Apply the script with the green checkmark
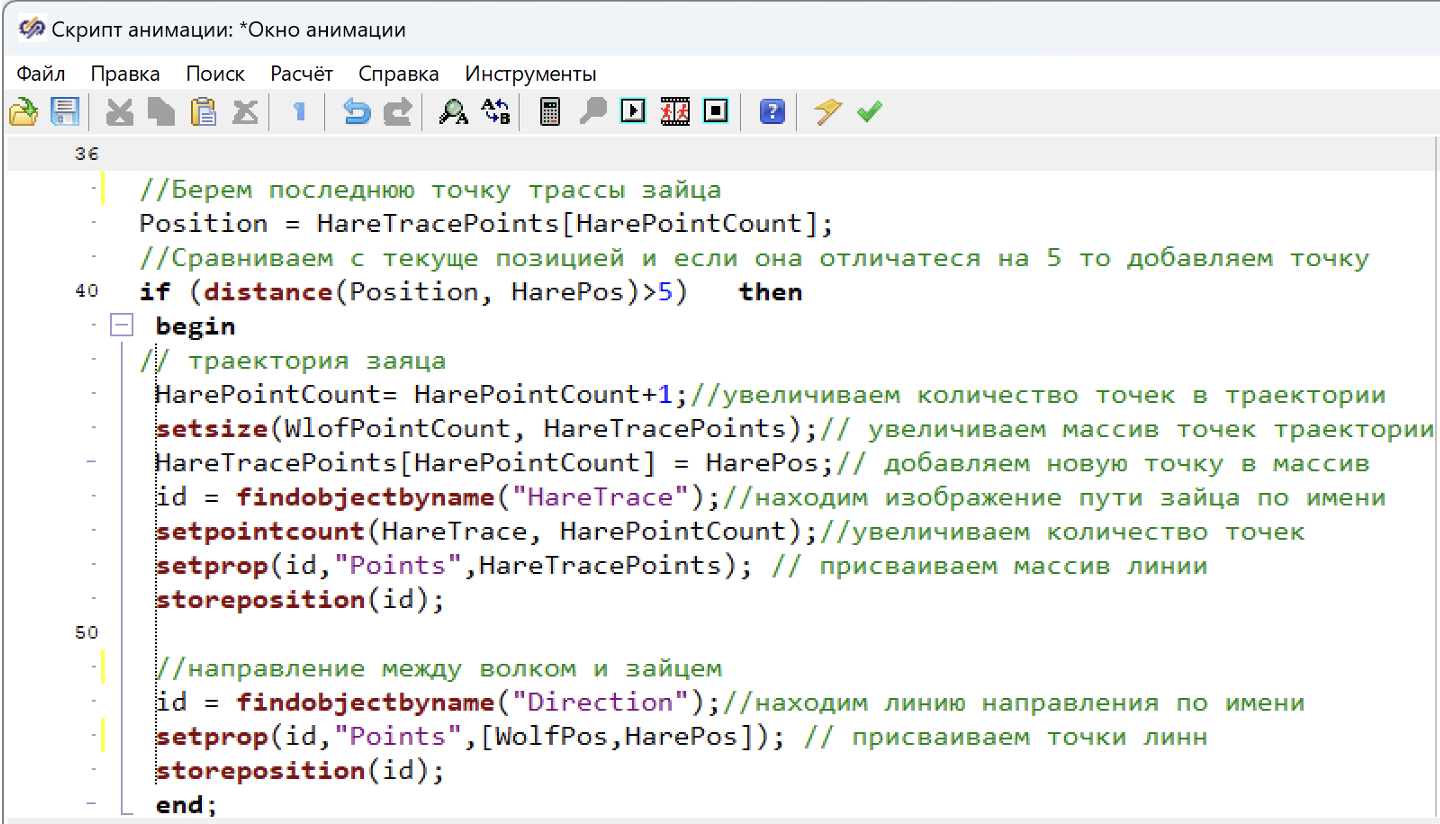 [x=869, y=111]
